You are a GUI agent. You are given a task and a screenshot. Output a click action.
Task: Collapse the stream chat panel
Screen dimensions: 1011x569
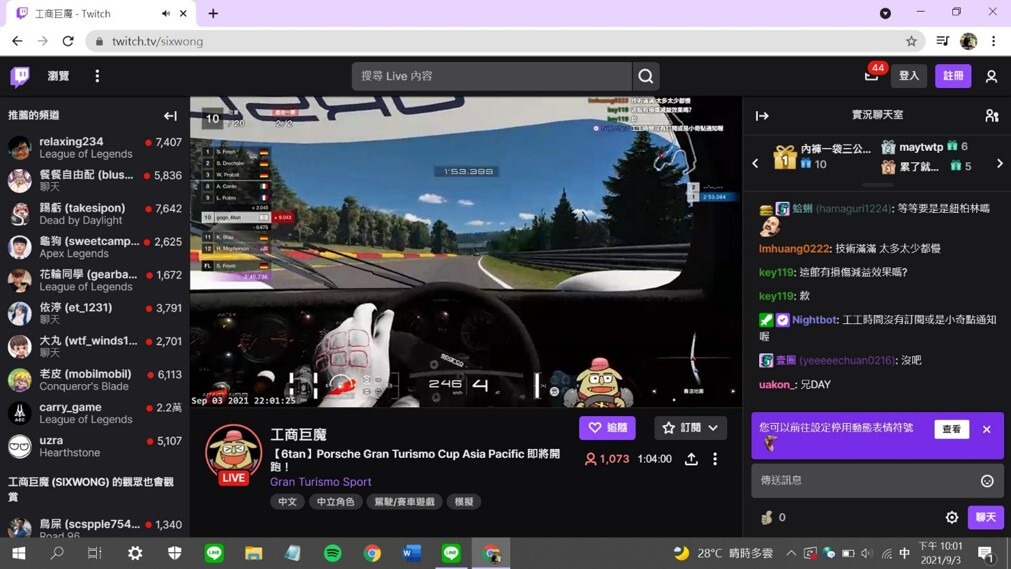pos(762,116)
